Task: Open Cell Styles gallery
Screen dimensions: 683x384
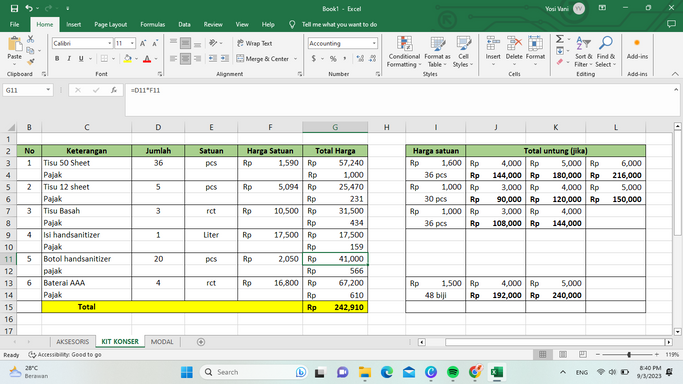Action: click(463, 52)
